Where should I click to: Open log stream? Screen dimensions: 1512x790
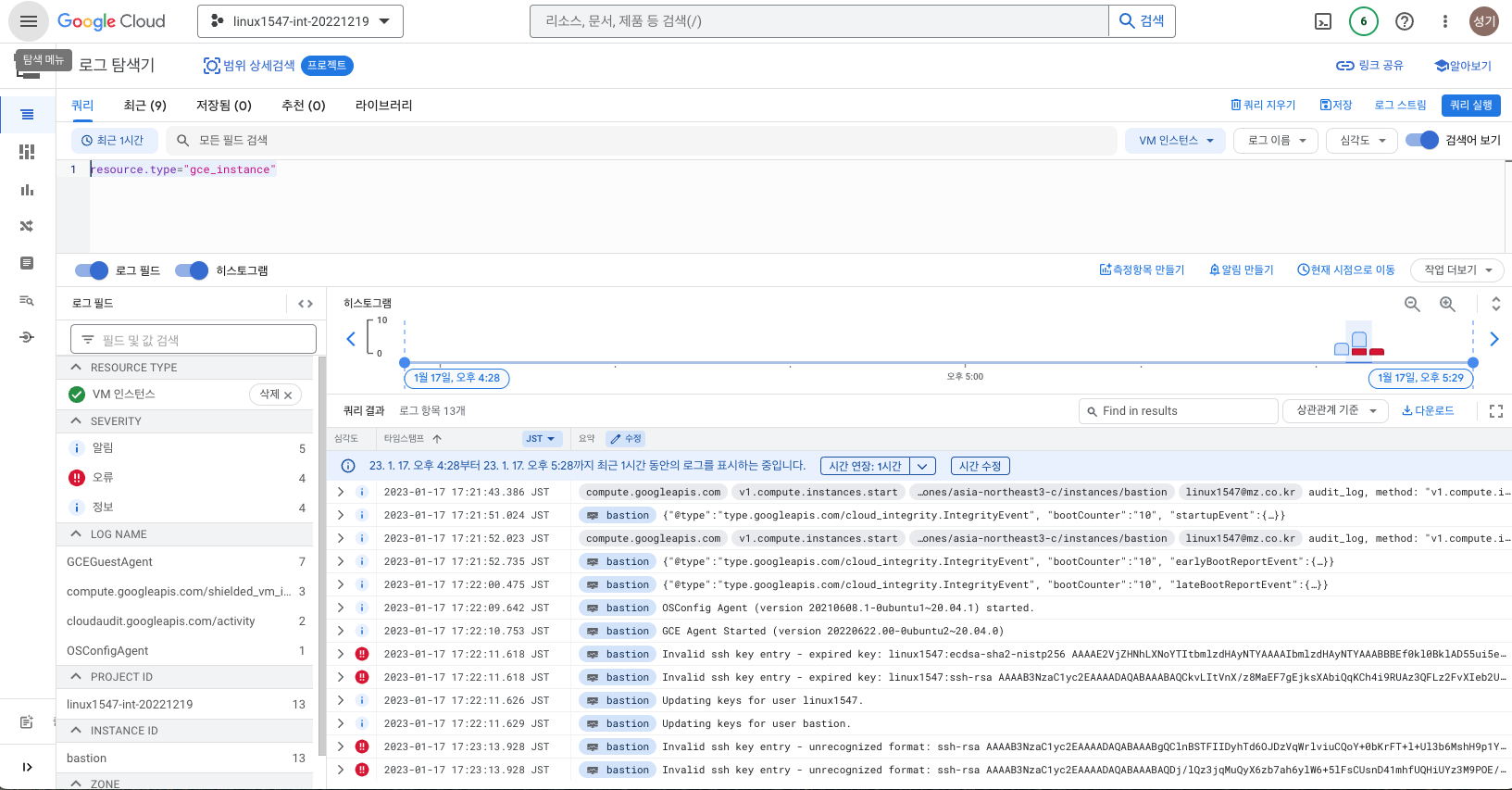[x=1400, y=106]
